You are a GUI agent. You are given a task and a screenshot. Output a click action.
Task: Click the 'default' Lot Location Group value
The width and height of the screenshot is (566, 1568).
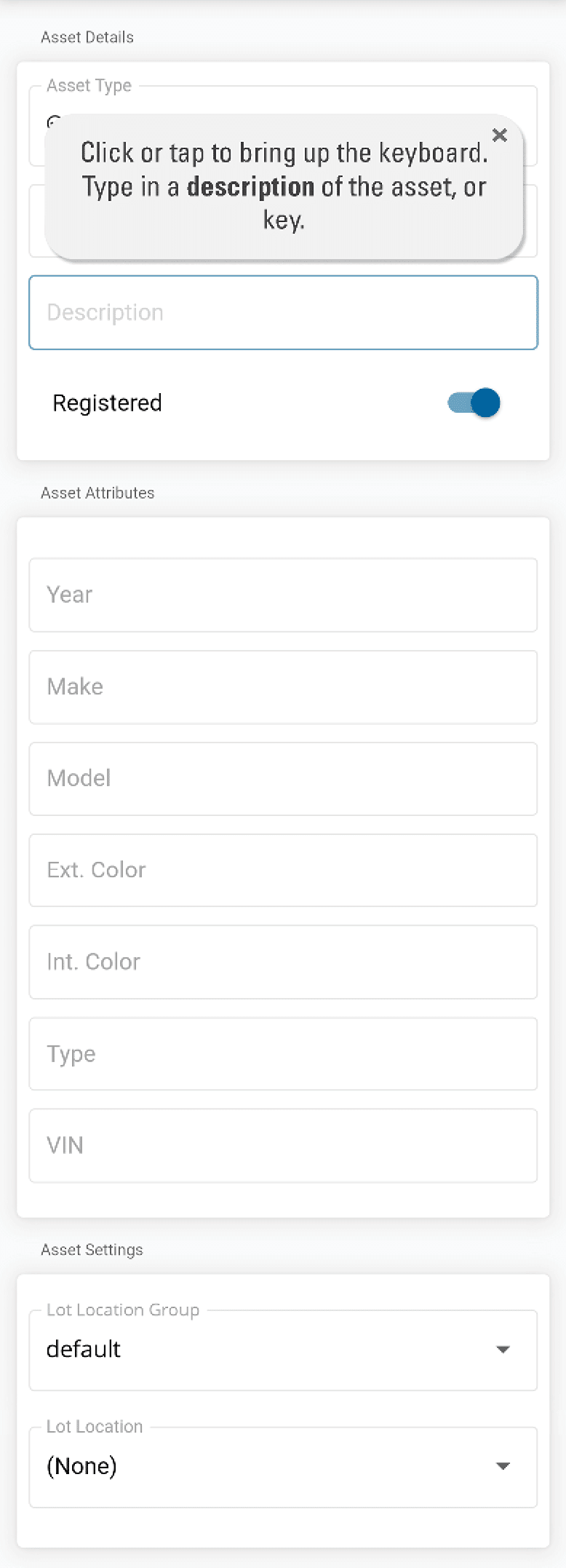(84, 1350)
